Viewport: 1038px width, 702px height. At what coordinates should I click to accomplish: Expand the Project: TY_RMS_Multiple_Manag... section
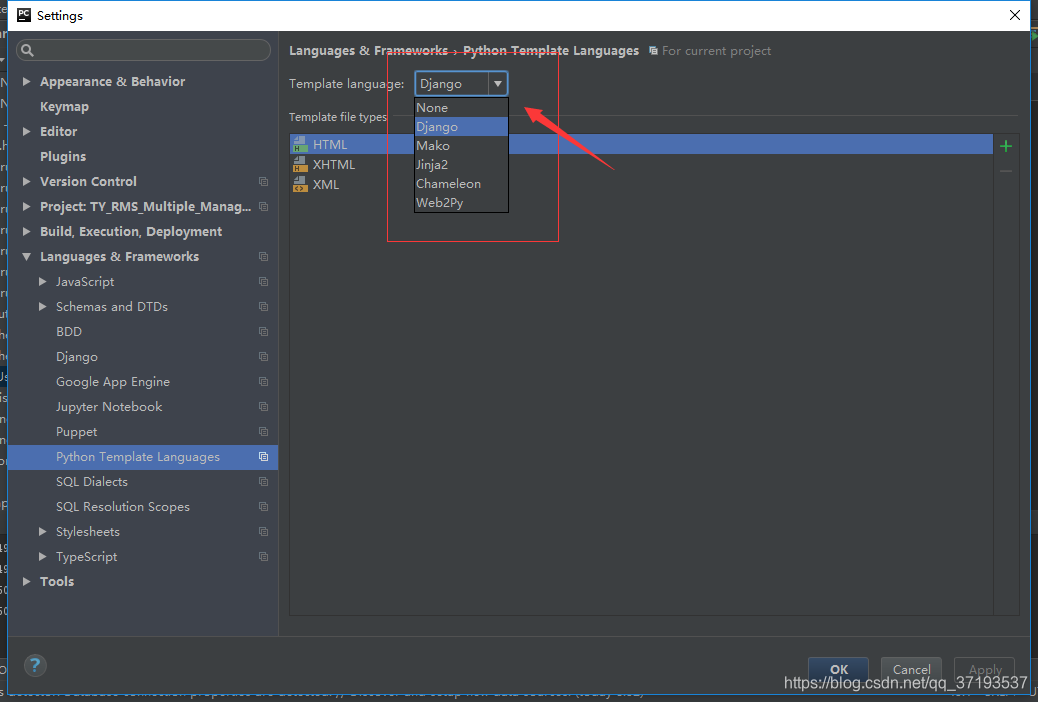coord(26,207)
